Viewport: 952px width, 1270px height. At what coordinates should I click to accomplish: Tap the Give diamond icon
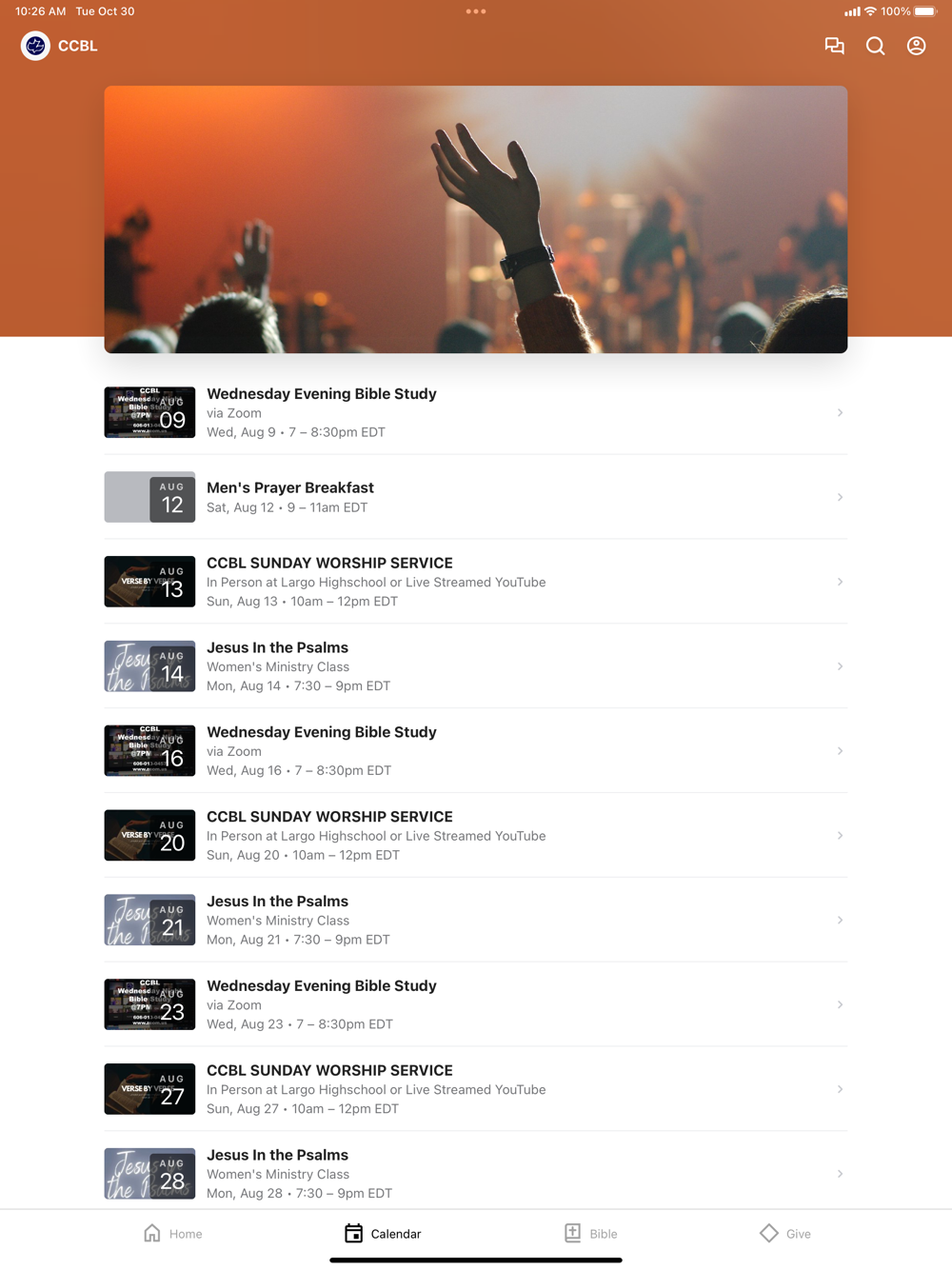[x=769, y=1233]
